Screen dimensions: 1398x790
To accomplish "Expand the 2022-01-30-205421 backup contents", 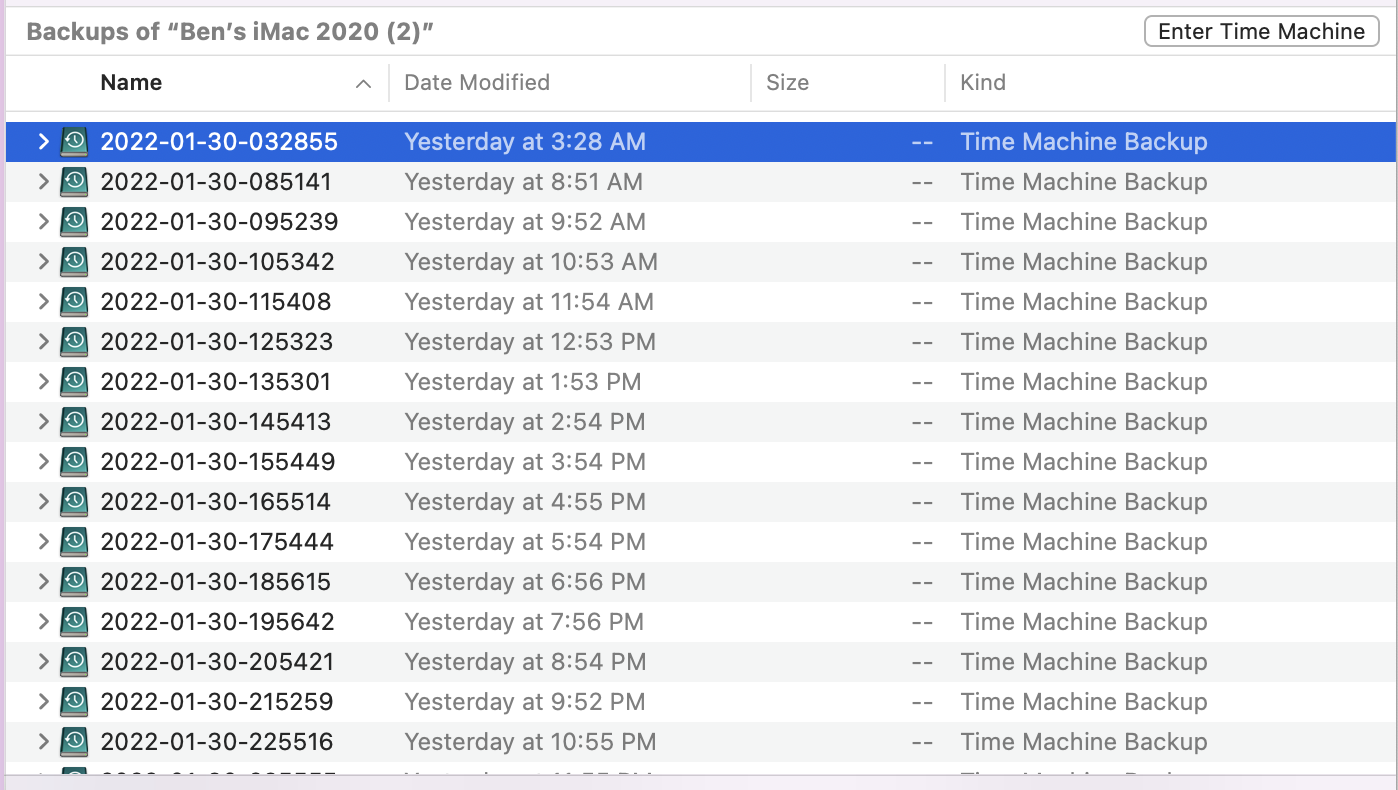I will tap(43, 662).
